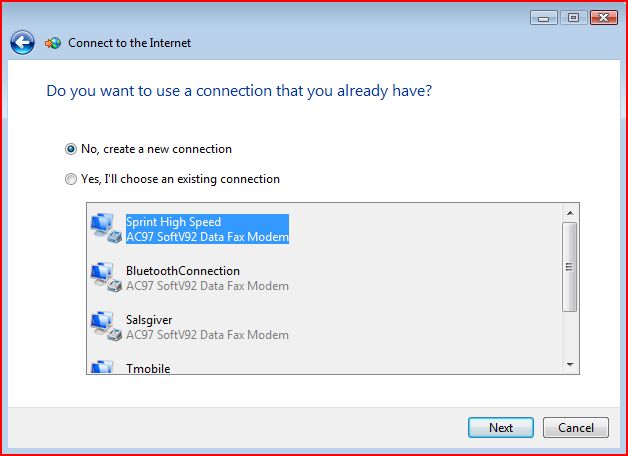Cancel the connection wizard
This screenshot has height=456, width=628.
tap(576, 428)
